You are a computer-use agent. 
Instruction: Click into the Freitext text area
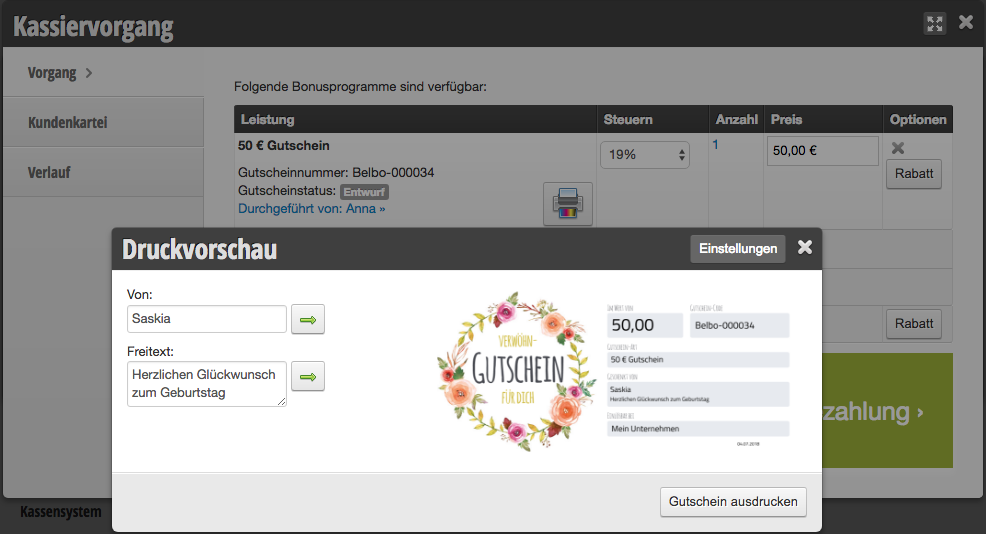click(x=207, y=384)
